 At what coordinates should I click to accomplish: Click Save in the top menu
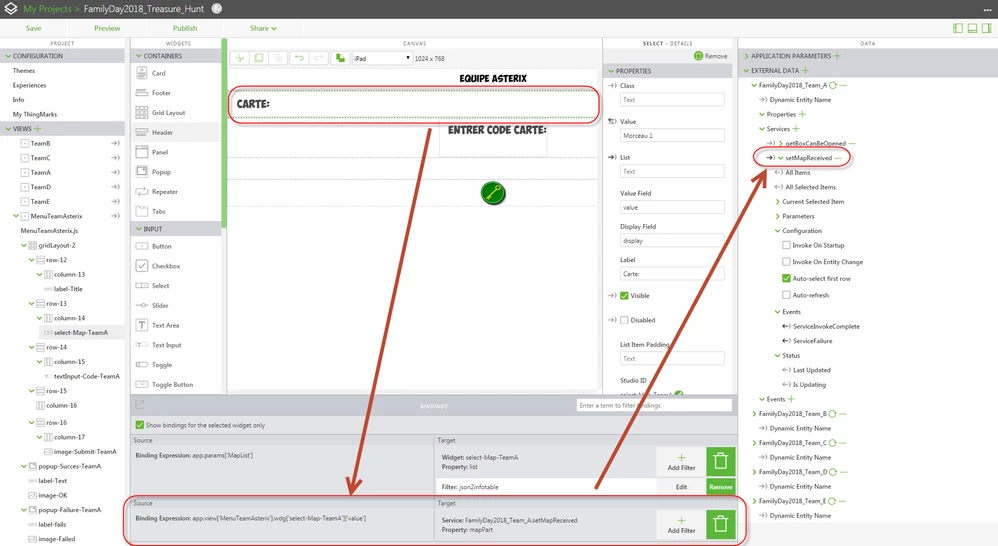(x=33, y=28)
